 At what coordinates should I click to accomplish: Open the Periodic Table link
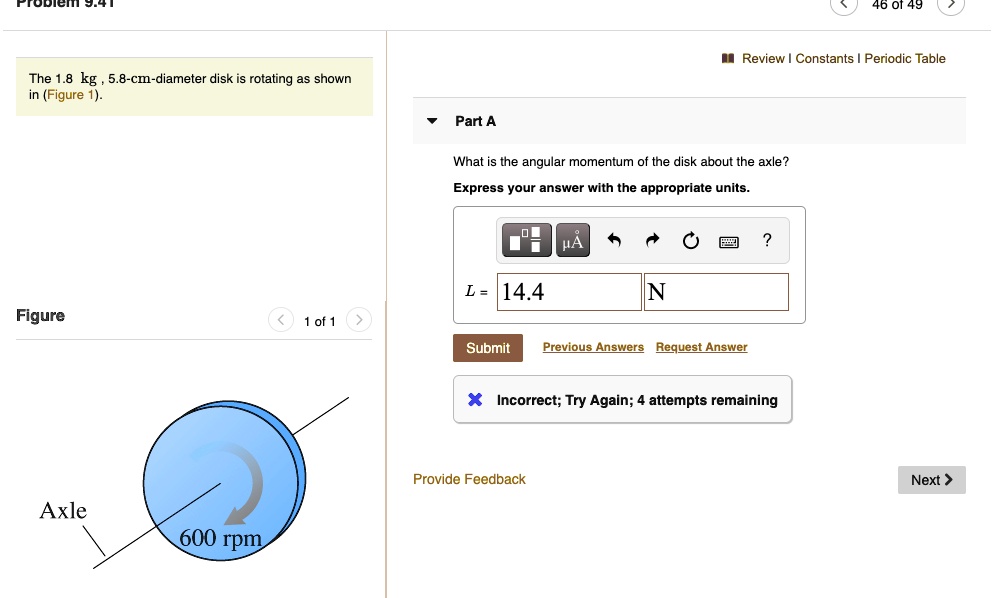(x=904, y=59)
